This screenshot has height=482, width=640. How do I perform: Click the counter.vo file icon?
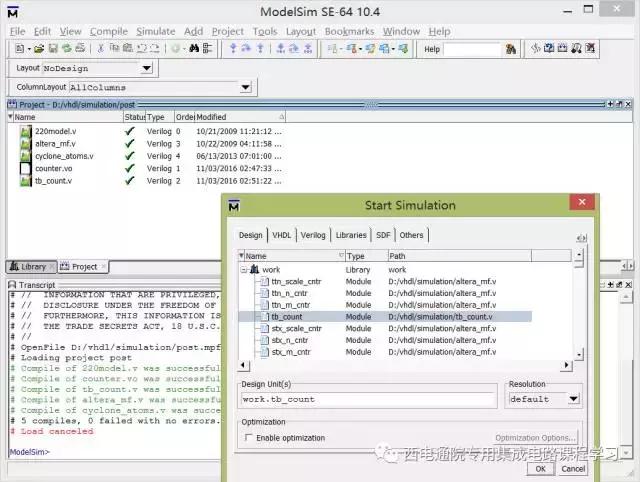(x=26, y=169)
